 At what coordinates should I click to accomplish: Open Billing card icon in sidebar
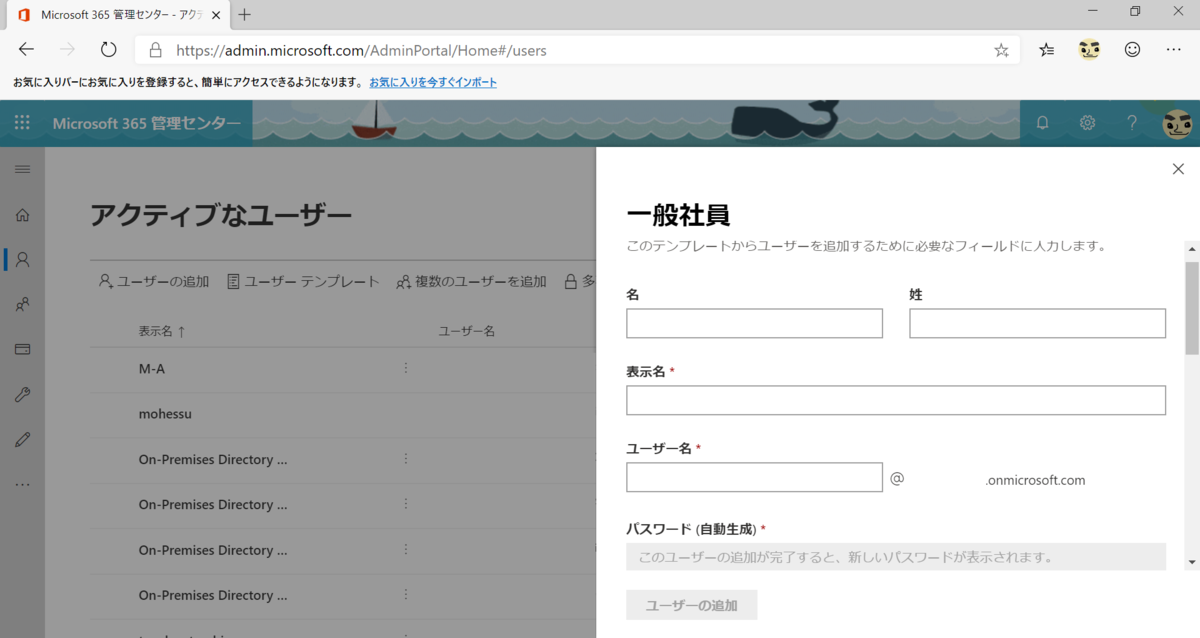tap(22, 350)
